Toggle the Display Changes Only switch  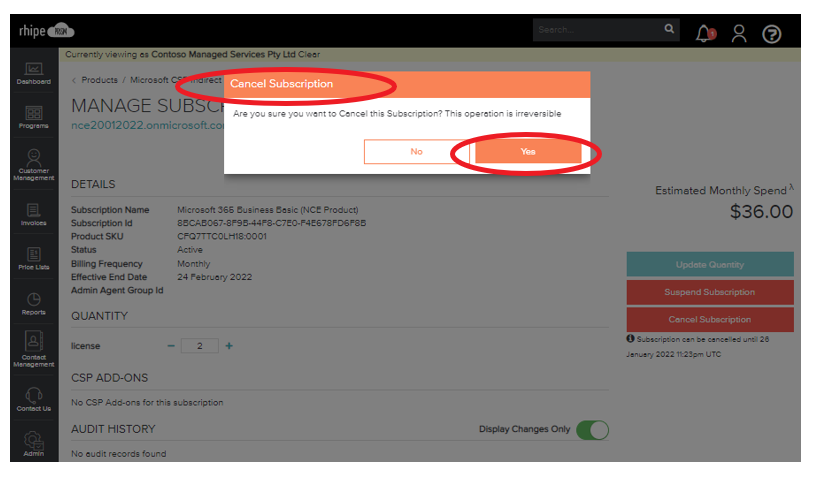click(592, 430)
